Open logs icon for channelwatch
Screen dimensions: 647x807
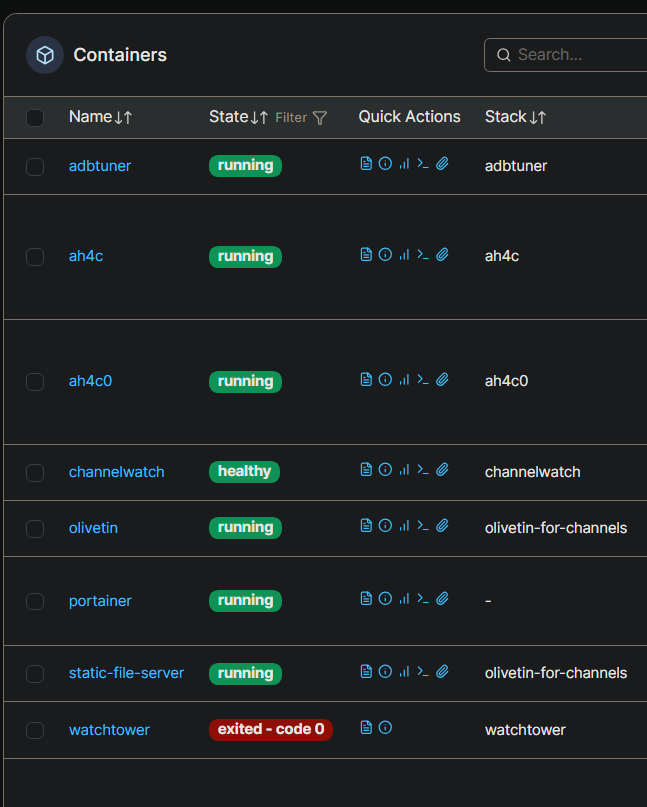[366, 469]
